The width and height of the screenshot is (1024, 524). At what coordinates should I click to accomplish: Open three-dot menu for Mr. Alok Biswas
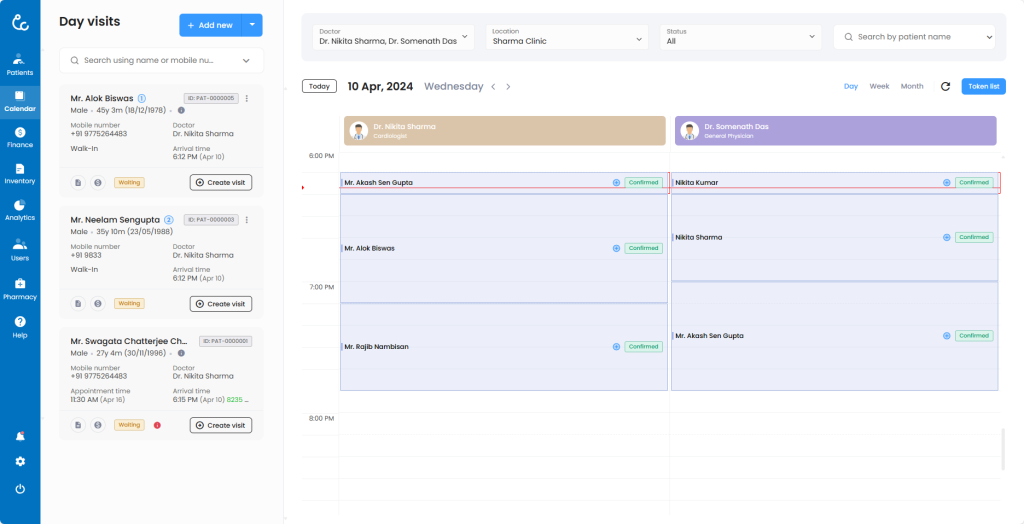(x=247, y=98)
